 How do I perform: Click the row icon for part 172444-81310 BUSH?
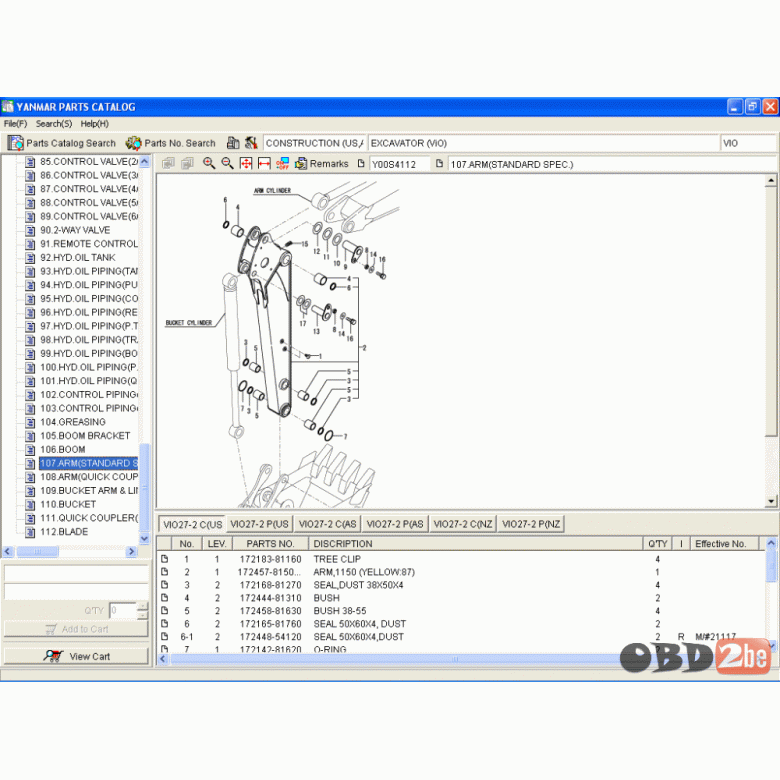click(x=165, y=598)
